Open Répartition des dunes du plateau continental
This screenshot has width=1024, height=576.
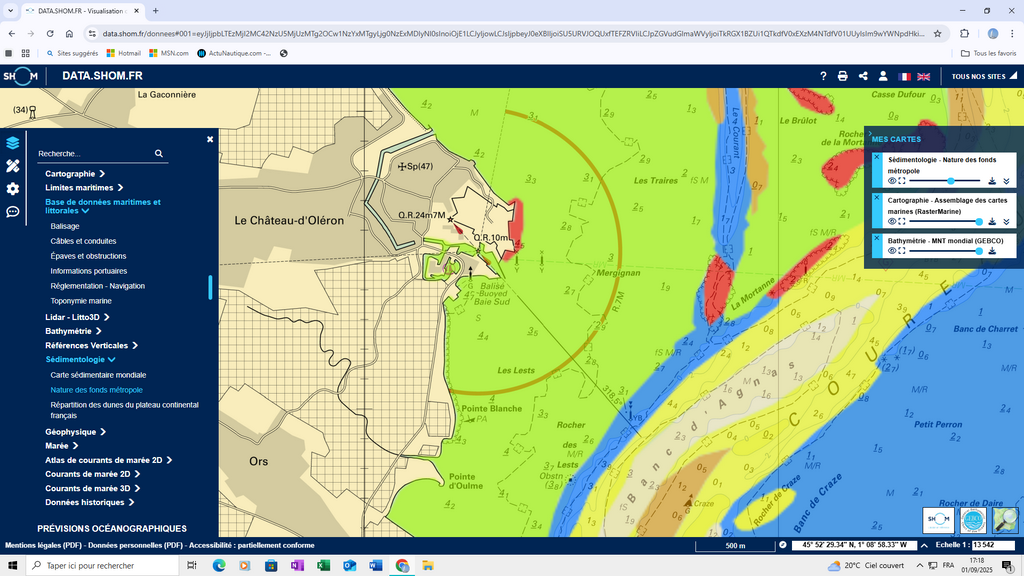coord(124,410)
